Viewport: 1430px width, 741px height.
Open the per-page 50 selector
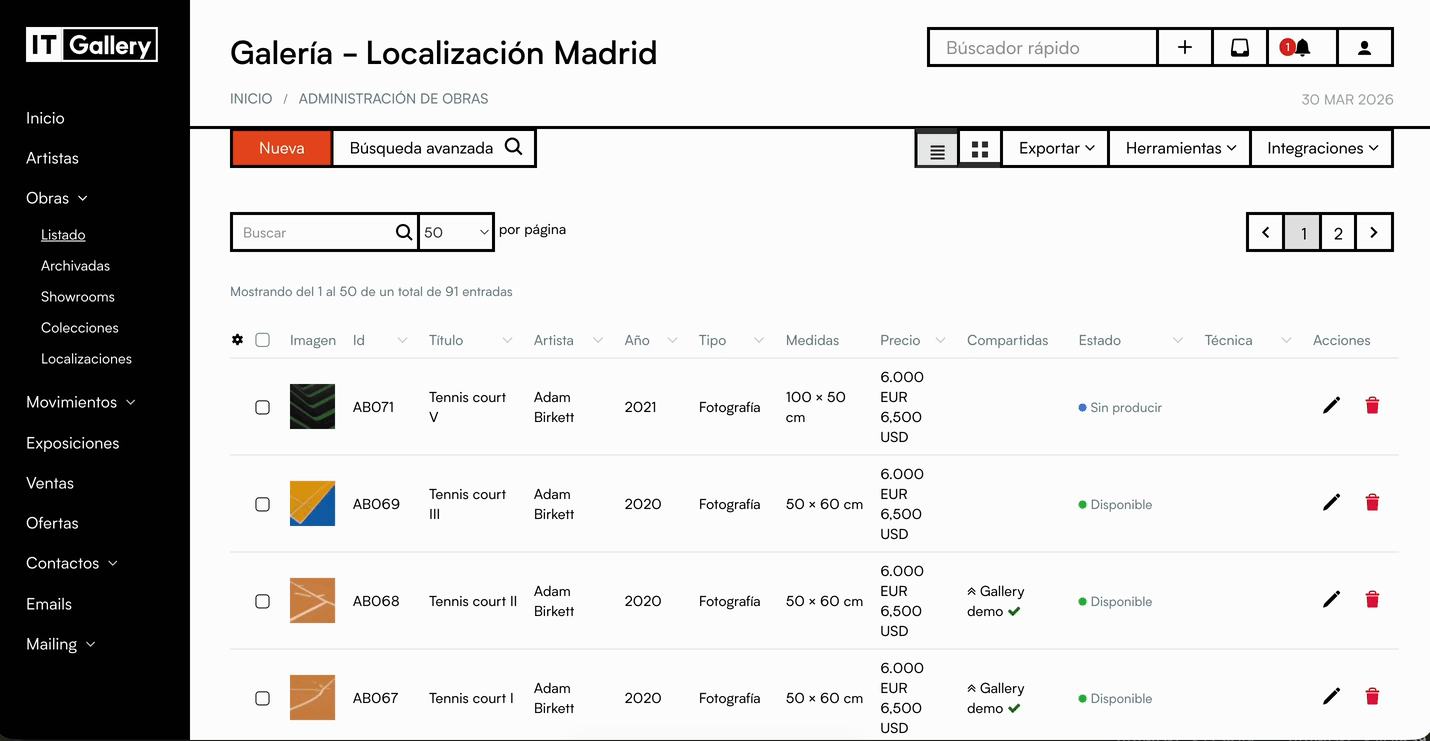(456, 232)
